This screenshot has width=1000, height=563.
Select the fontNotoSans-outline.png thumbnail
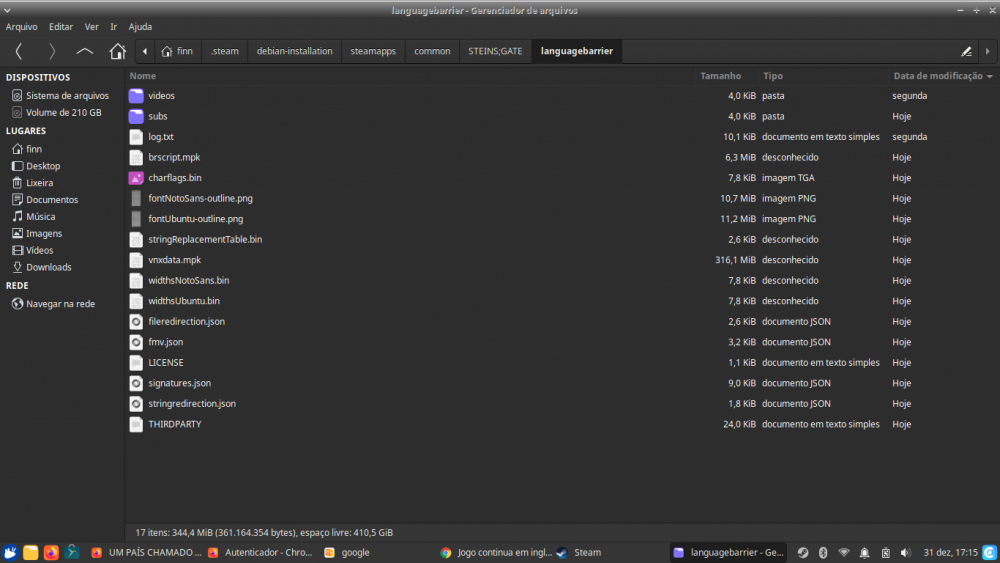click(x=136, y=198)
